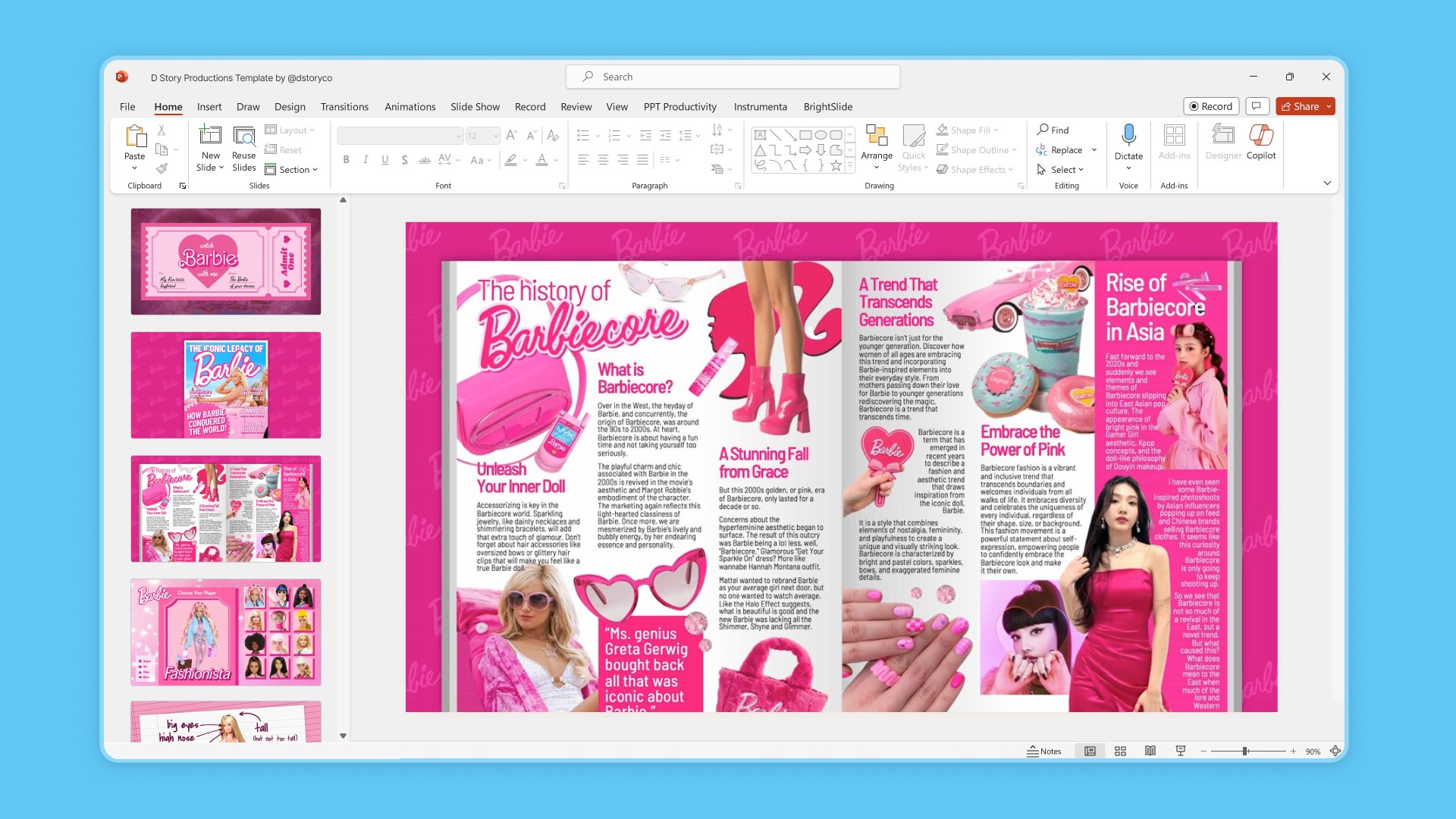Viewport: 1456px width, 819px height.
Task: Click the Find button
Action: 1053,130
